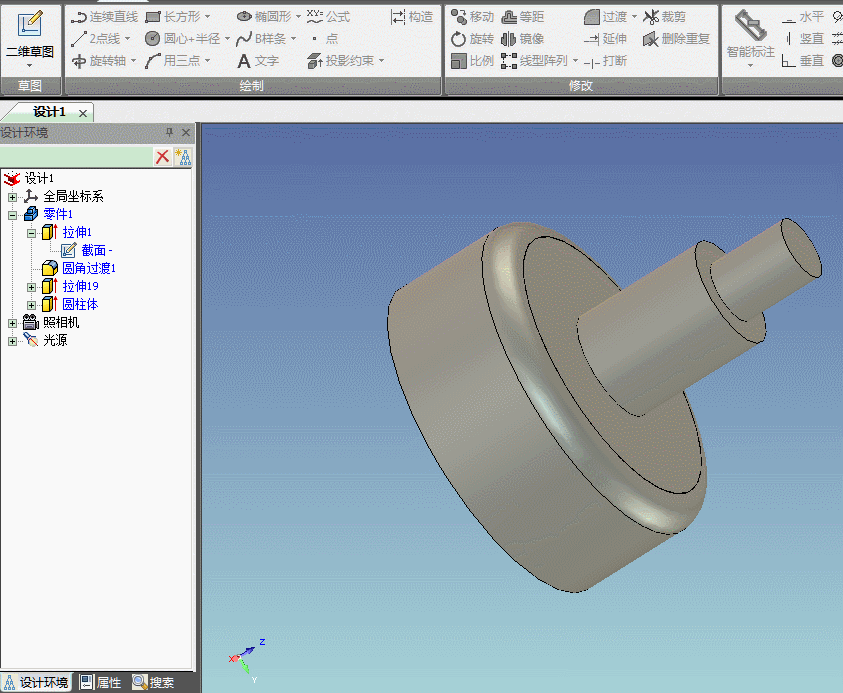Expand the 拉伸19 feature node
Image resolution: width=843 pixels, height=693 pixels.
(31, 287)
